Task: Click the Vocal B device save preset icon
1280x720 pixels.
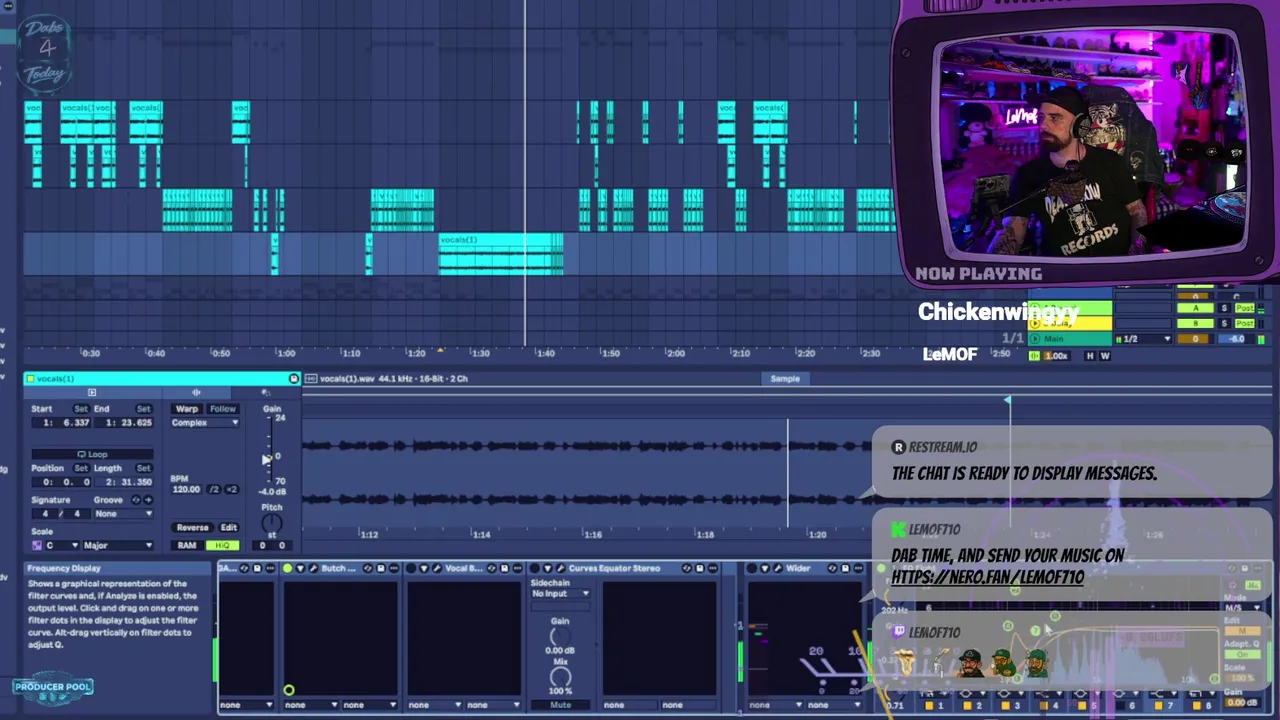Action: [x=505, y=568]
